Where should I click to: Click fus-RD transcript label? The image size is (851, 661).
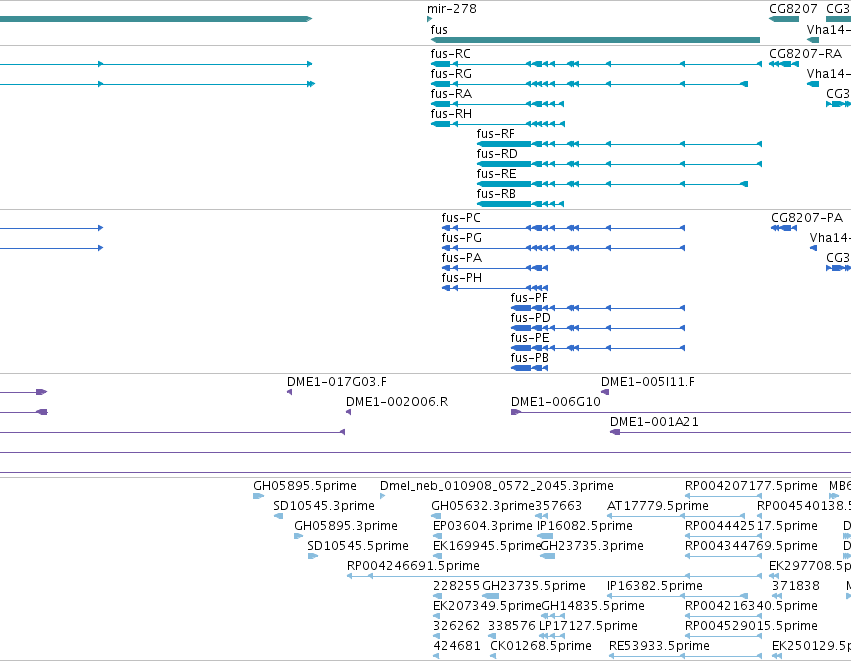[497, 154]
